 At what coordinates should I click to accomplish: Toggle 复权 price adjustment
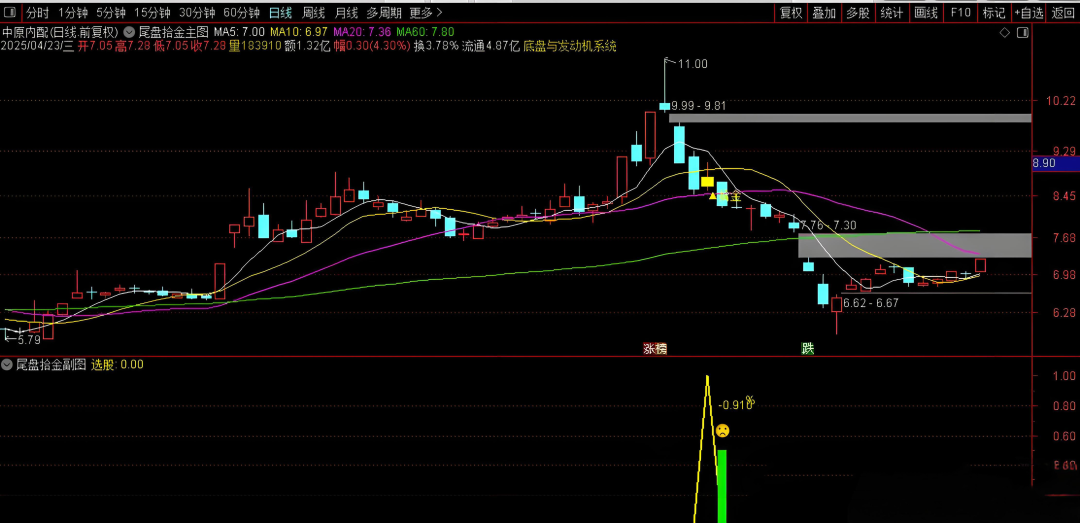tap(791, 13)
